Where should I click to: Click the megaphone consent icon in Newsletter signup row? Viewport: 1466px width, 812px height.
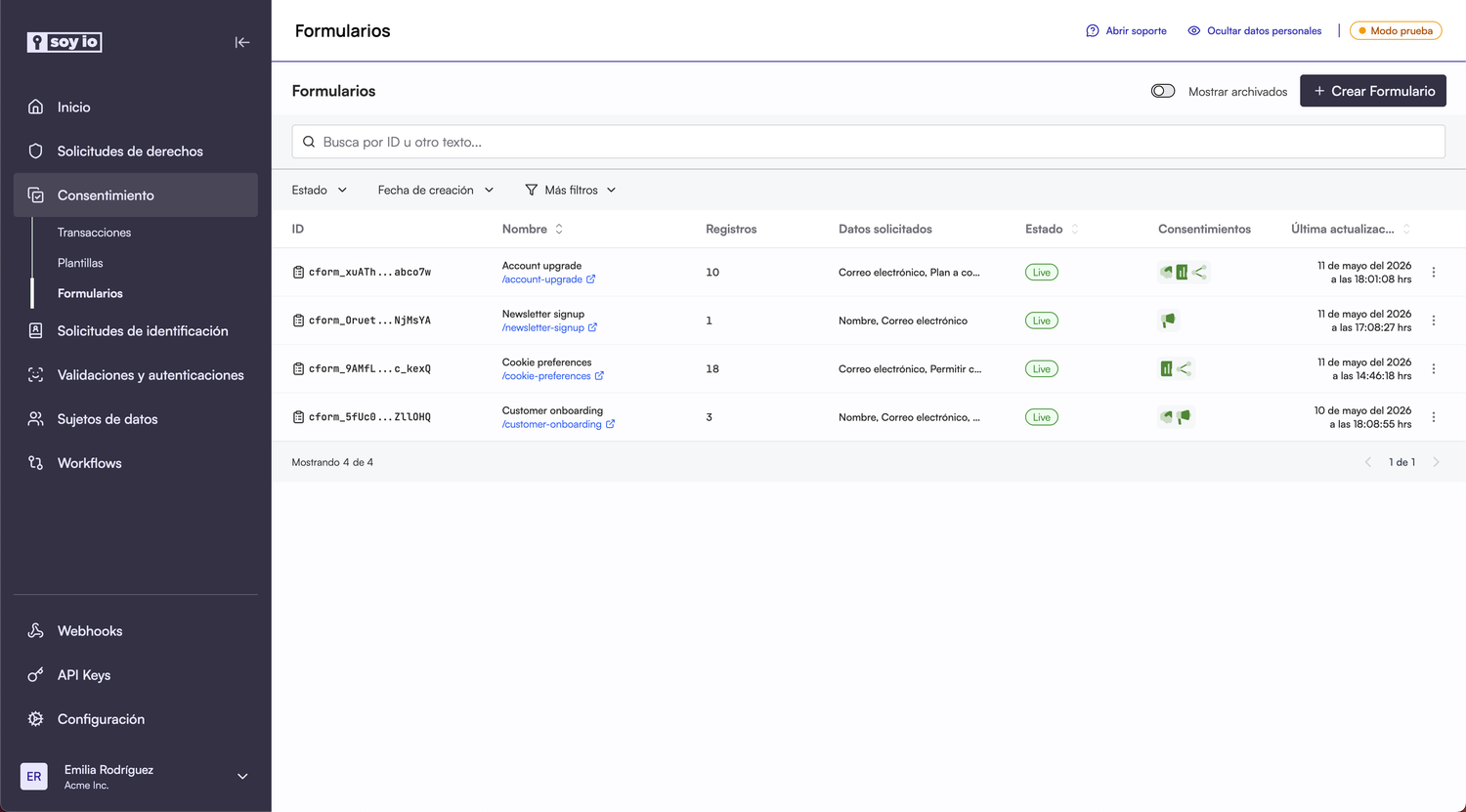[1168, 321]
